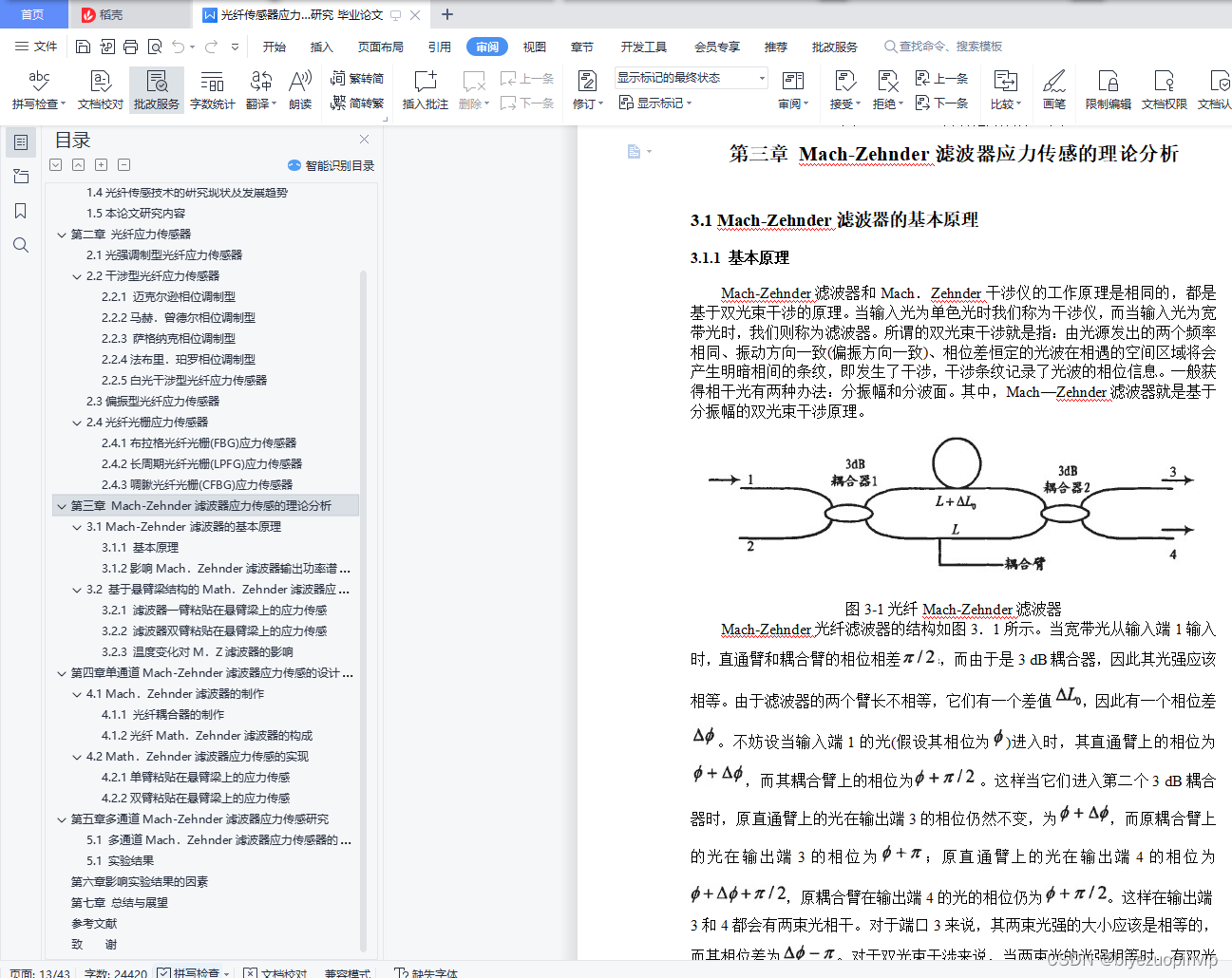
Task: Switch to the 首页 home tab
Action: [32, 14]
